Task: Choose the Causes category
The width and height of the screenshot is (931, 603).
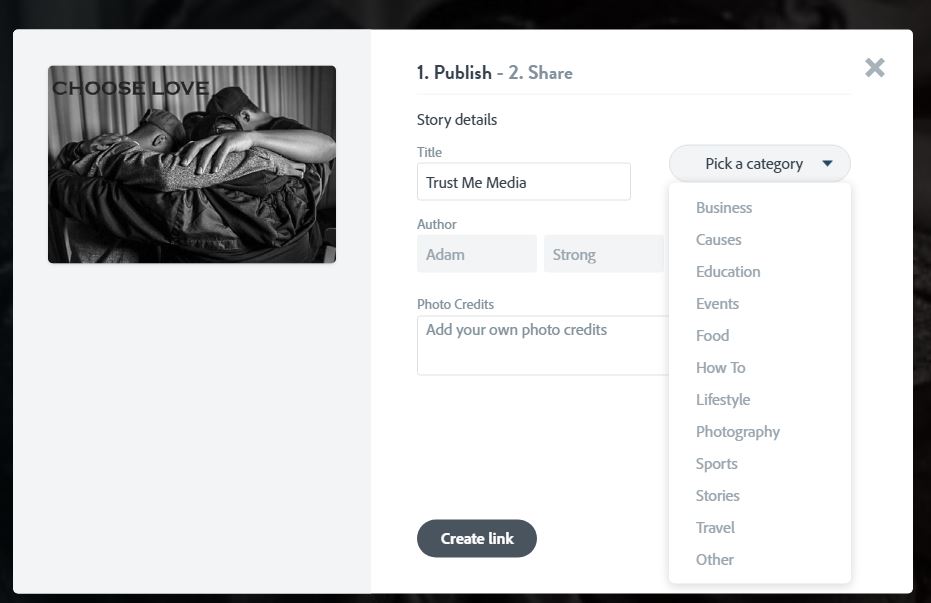Action: (719, 240)
